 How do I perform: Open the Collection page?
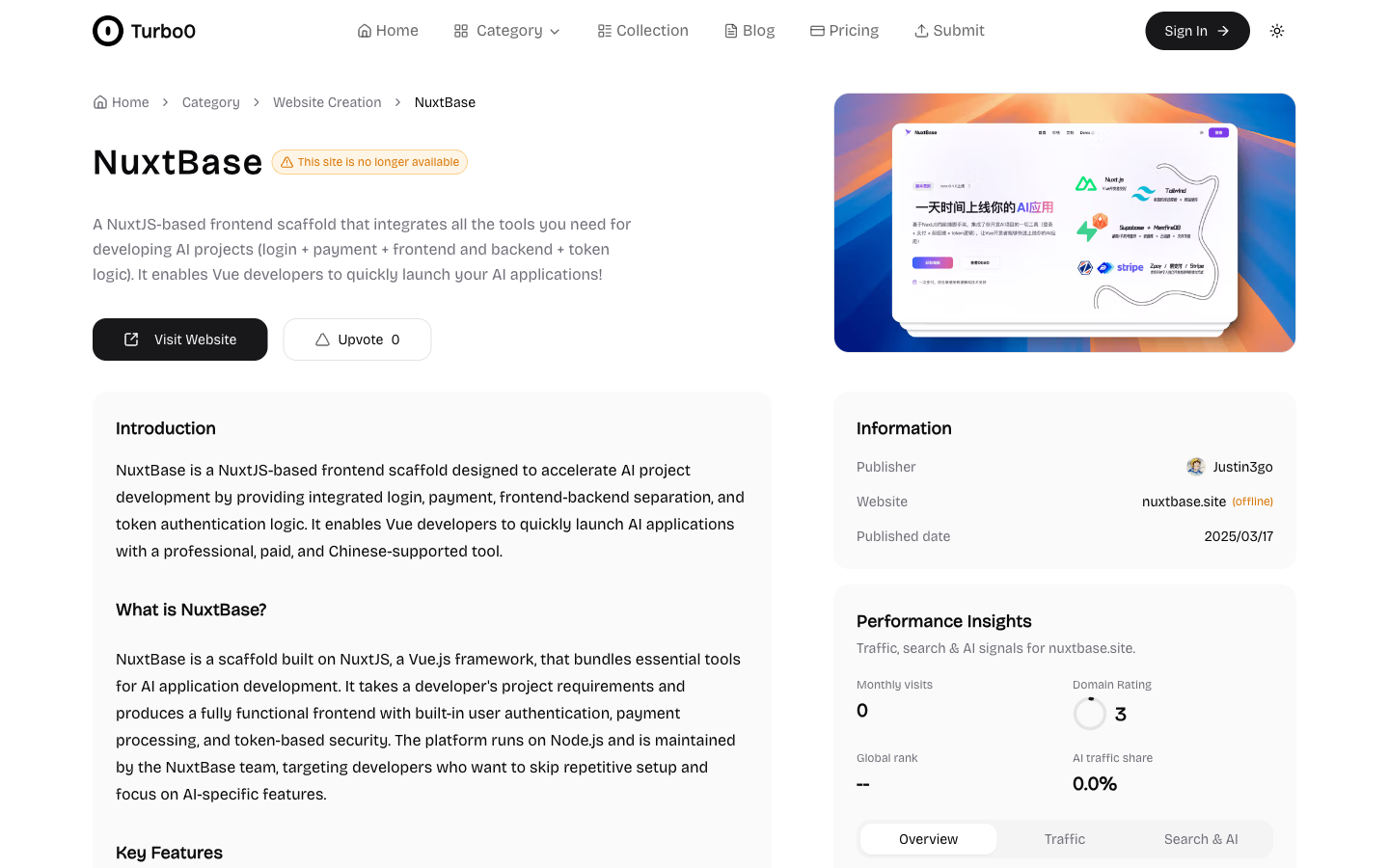[x=642, y=31]
